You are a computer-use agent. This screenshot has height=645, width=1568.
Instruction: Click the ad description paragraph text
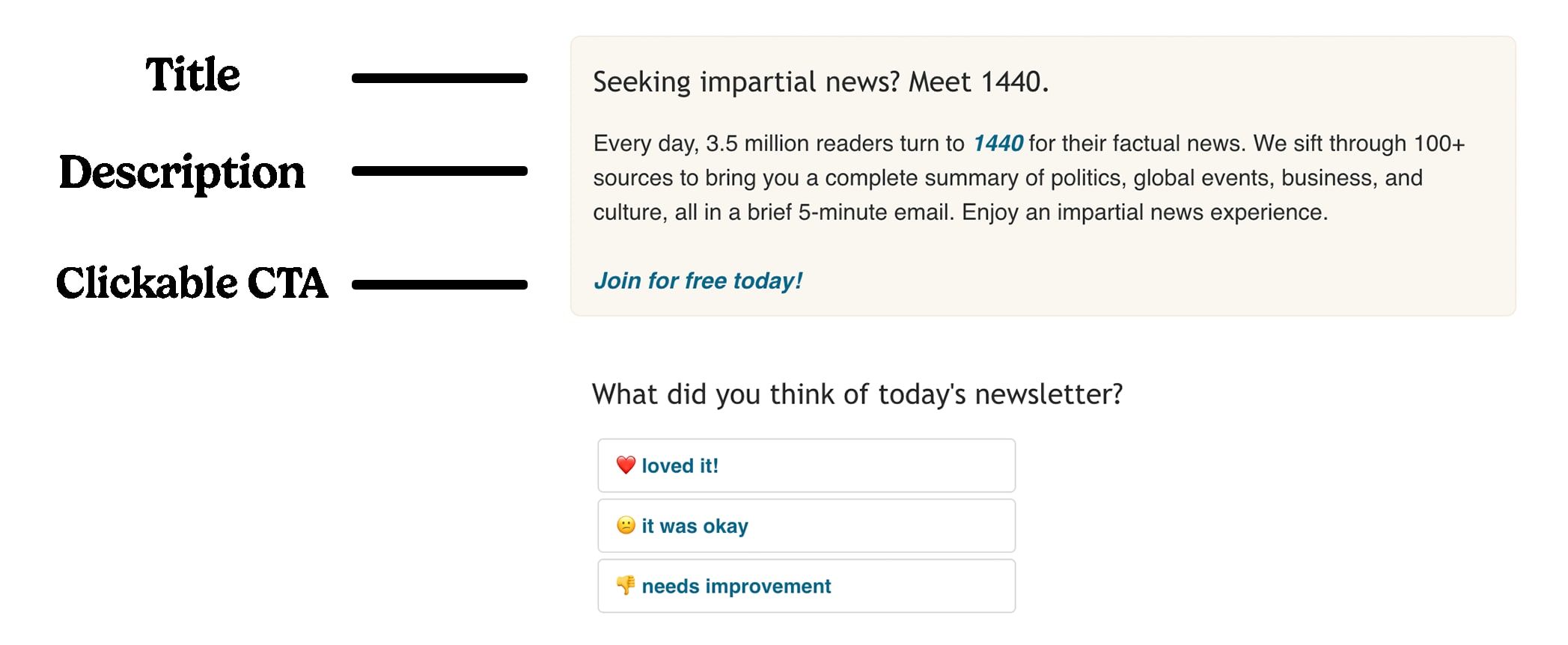pos(1029,178)
